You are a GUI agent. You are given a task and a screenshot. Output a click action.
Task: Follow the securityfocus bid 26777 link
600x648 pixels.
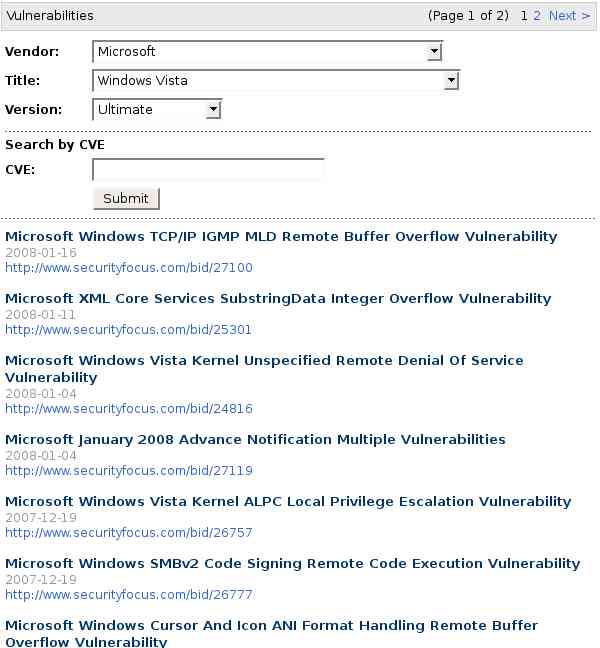(x=129, y=595)
